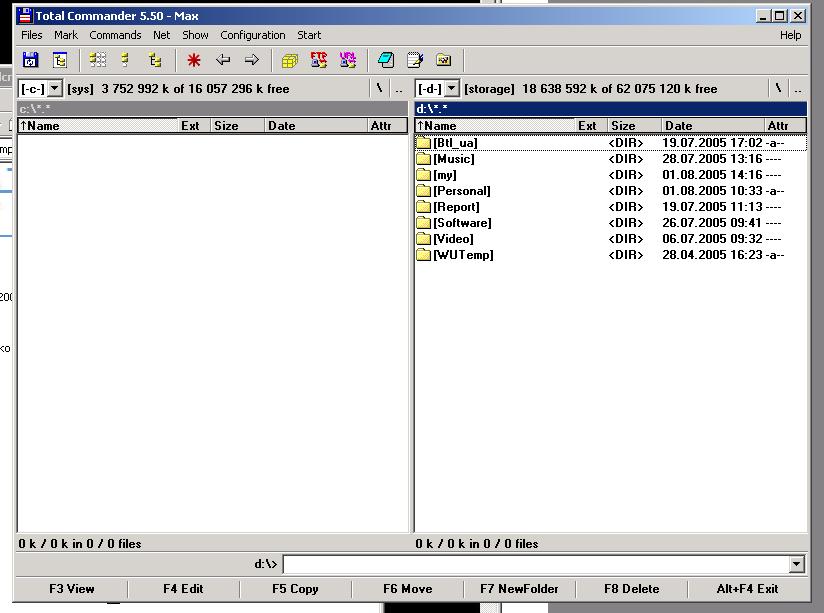Click the F5 Copy button

click(x=295, y=589)
